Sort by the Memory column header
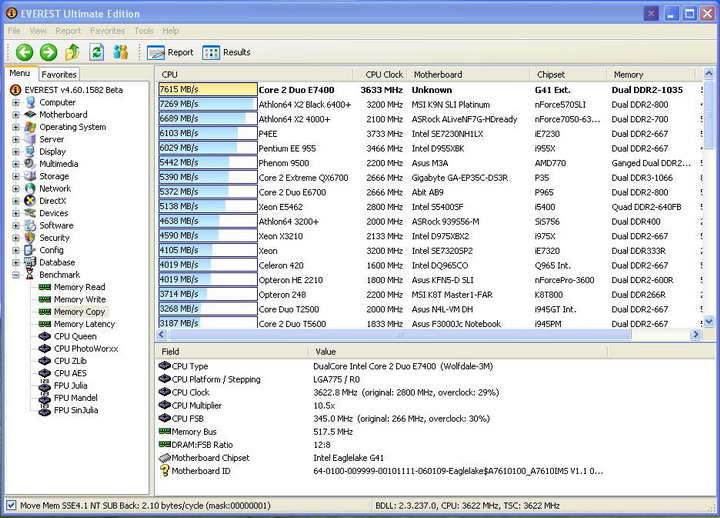Viewport: 720px width, 518px height. (x=651, y=74)
